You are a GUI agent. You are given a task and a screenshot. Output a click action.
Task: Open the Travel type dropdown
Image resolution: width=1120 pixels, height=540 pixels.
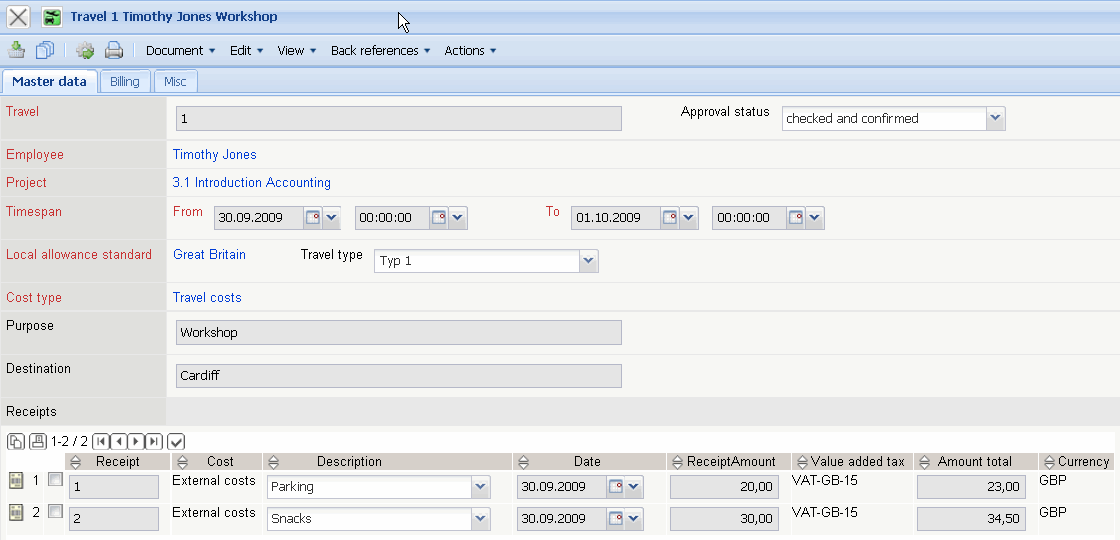pyautogui.click(x=589, y=261)
